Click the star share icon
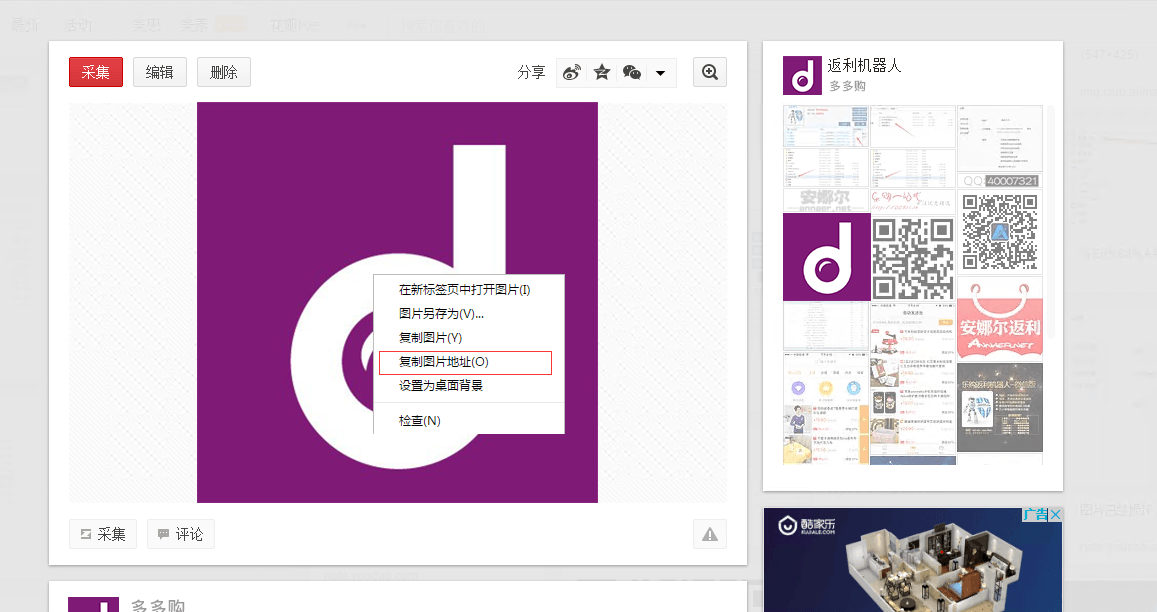Viewport: 1157px width, 612px height. tap(602, 72)
